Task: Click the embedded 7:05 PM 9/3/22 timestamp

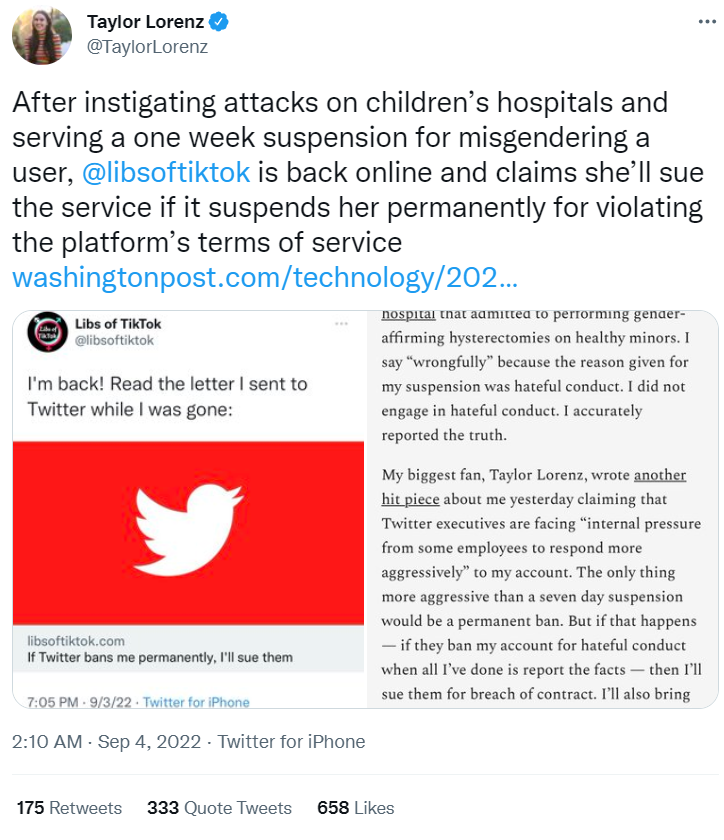Action: 79,702
